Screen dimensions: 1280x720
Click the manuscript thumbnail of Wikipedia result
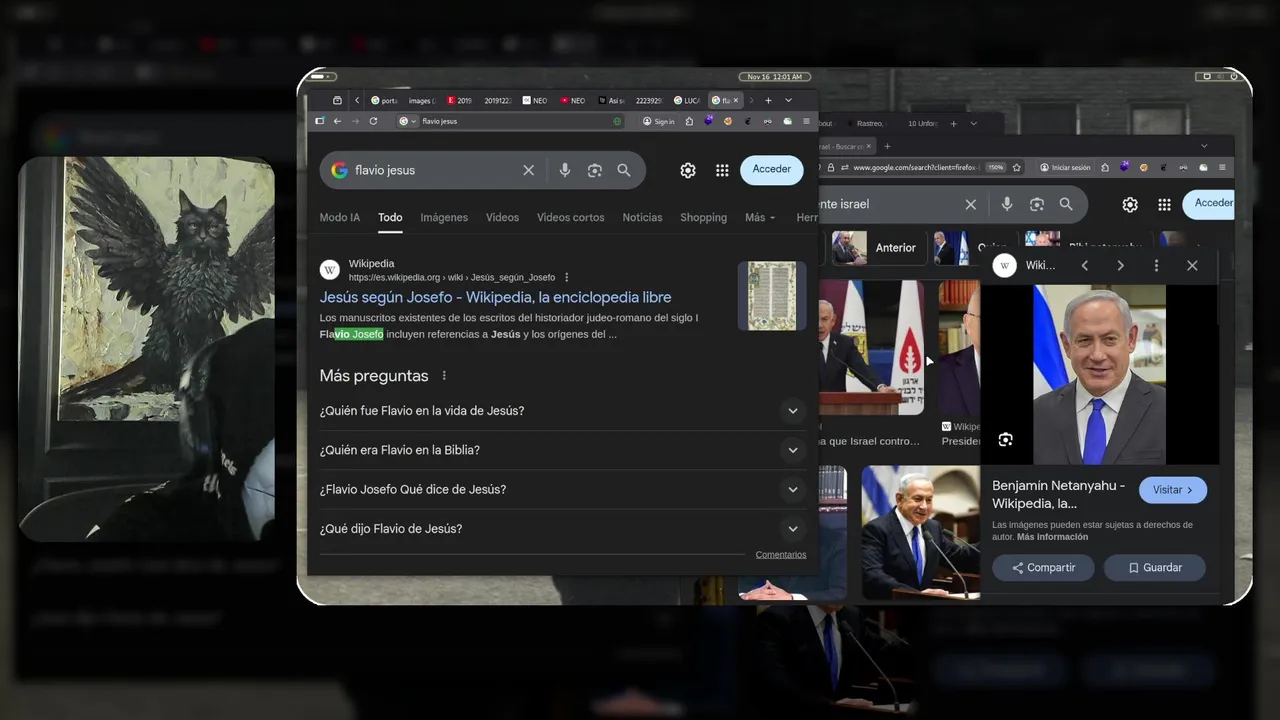(772, 296)
